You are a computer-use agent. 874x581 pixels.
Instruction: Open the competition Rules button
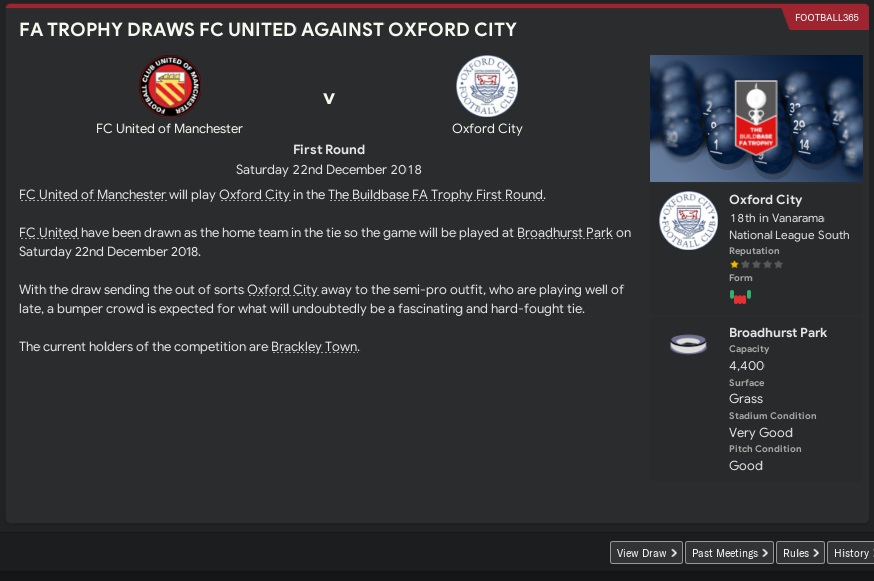(800, 553)
